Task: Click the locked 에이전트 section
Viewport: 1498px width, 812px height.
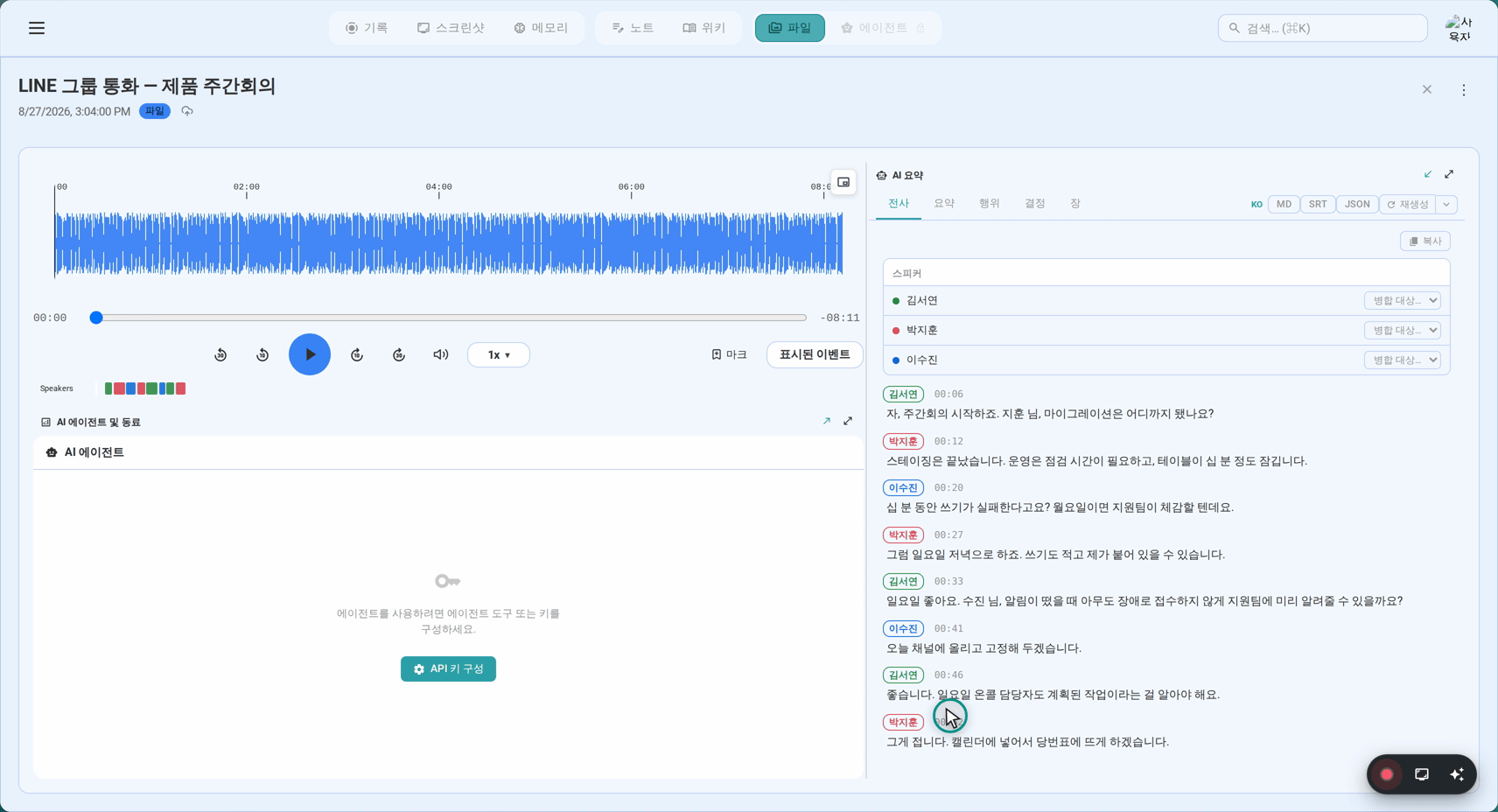Action: tap(881, 28)
